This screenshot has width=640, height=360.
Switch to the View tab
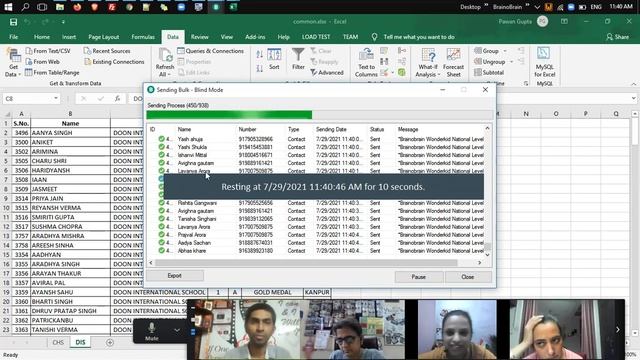227,37
